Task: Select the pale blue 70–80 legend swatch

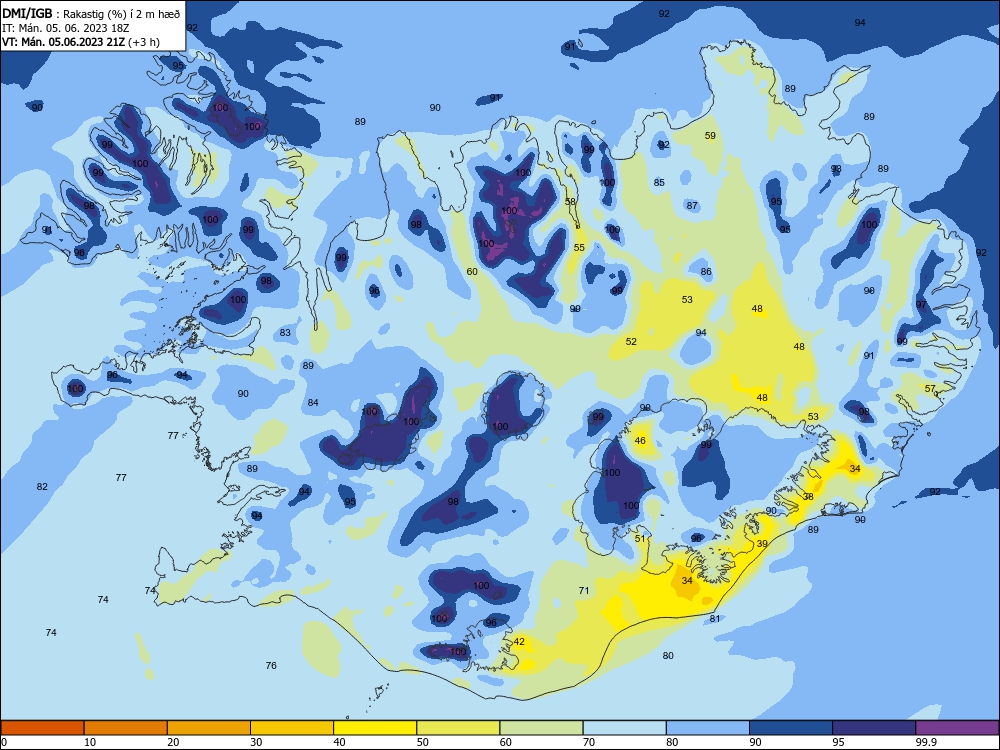Action: [x=624, y=728]
